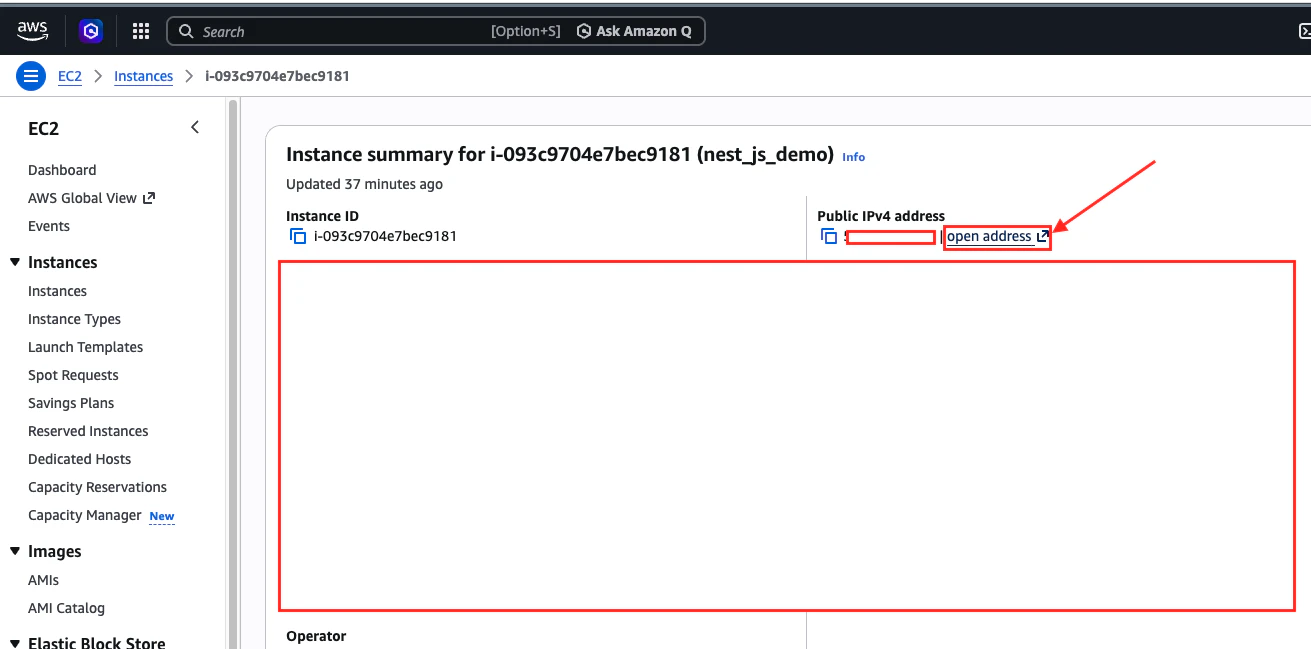Open Launch Templates in sidebar
This screenshot has height=649, width=1311.
pyautogui.click(x=85, y=347)
